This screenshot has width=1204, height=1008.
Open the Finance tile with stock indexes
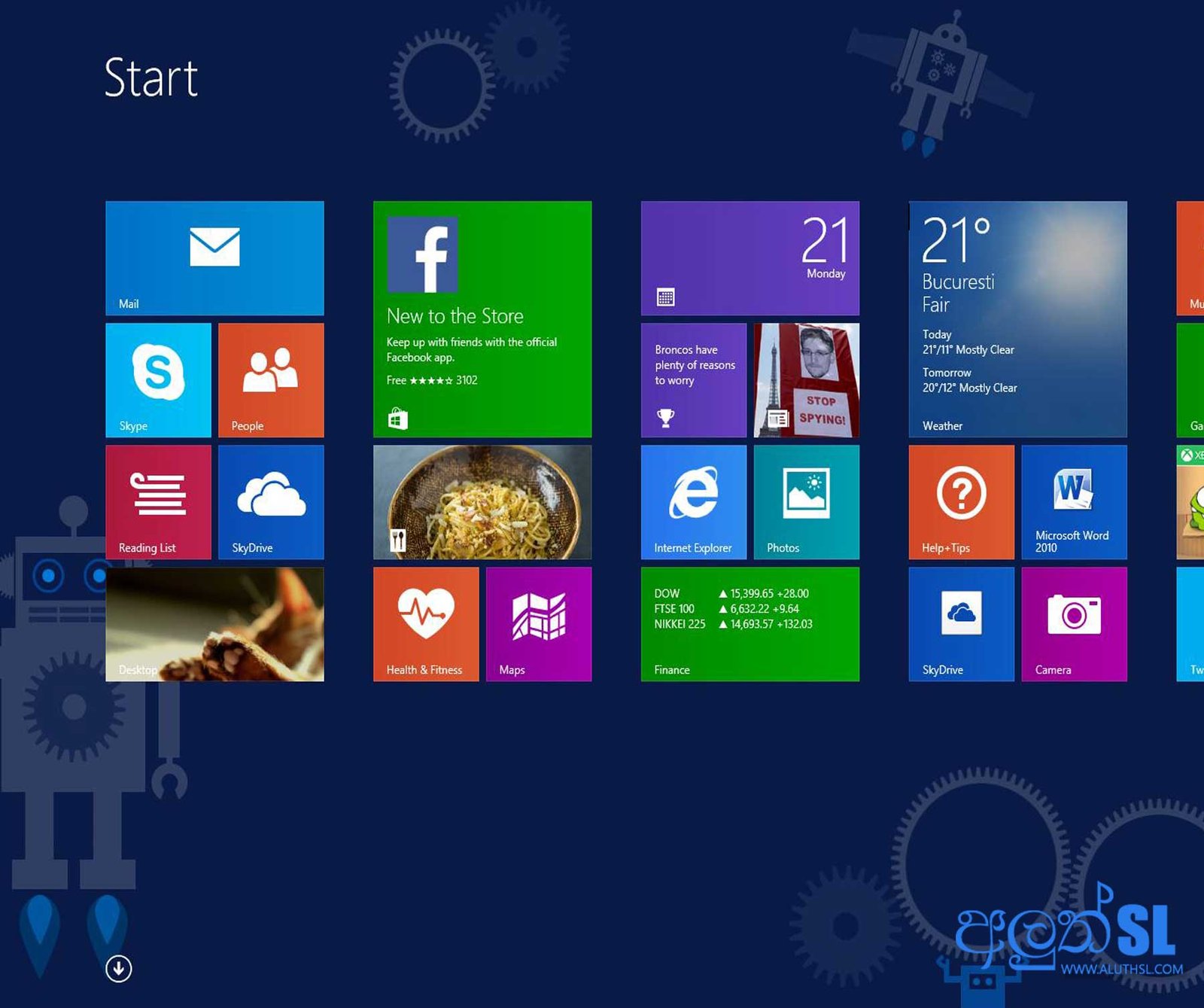[x=750, y=624]
